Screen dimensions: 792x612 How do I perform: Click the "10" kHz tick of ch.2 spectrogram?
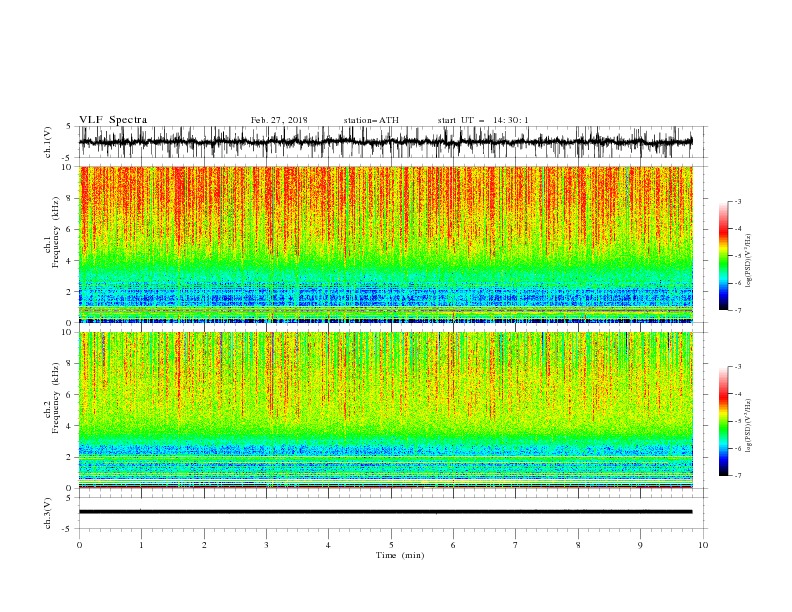click(67, 332)
